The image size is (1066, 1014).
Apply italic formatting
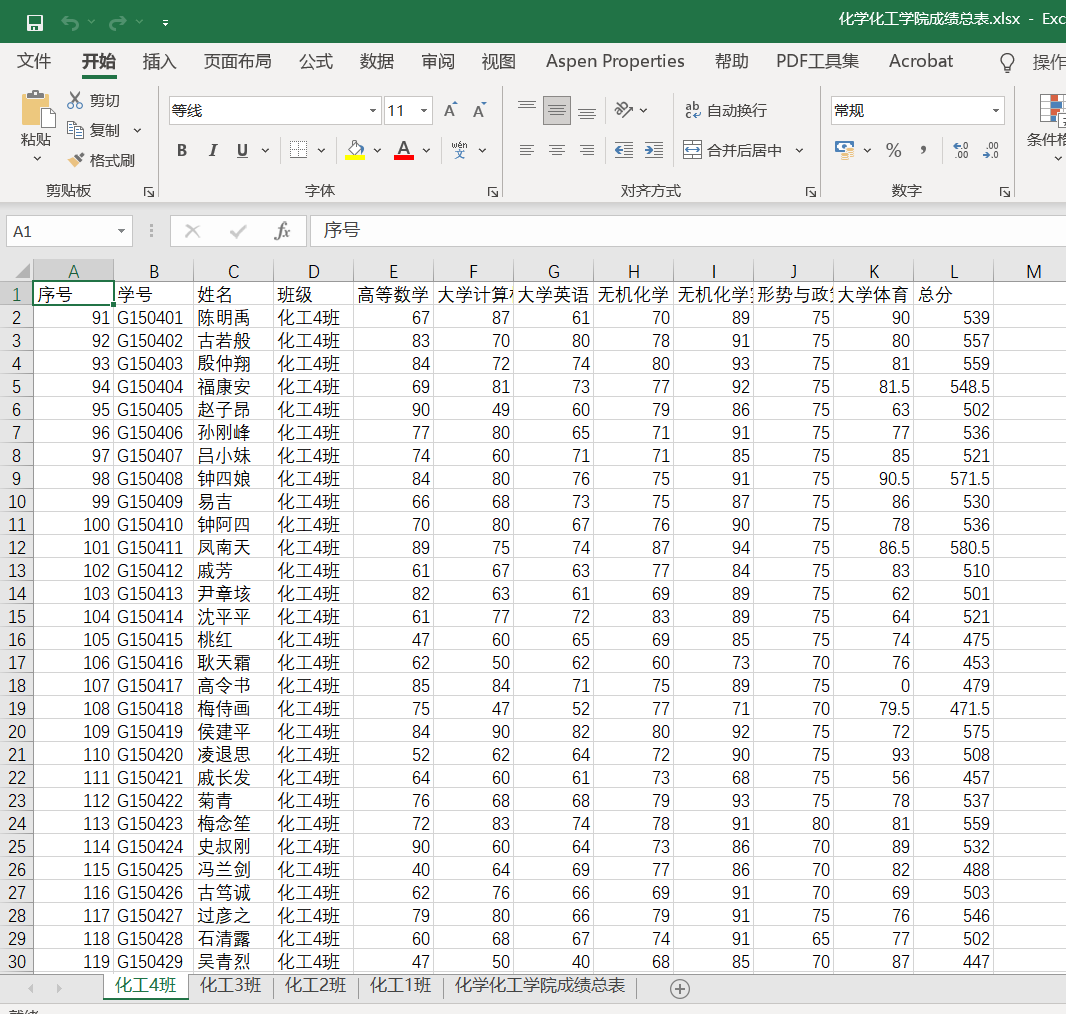pyautogui.click(x=212, y=149)
